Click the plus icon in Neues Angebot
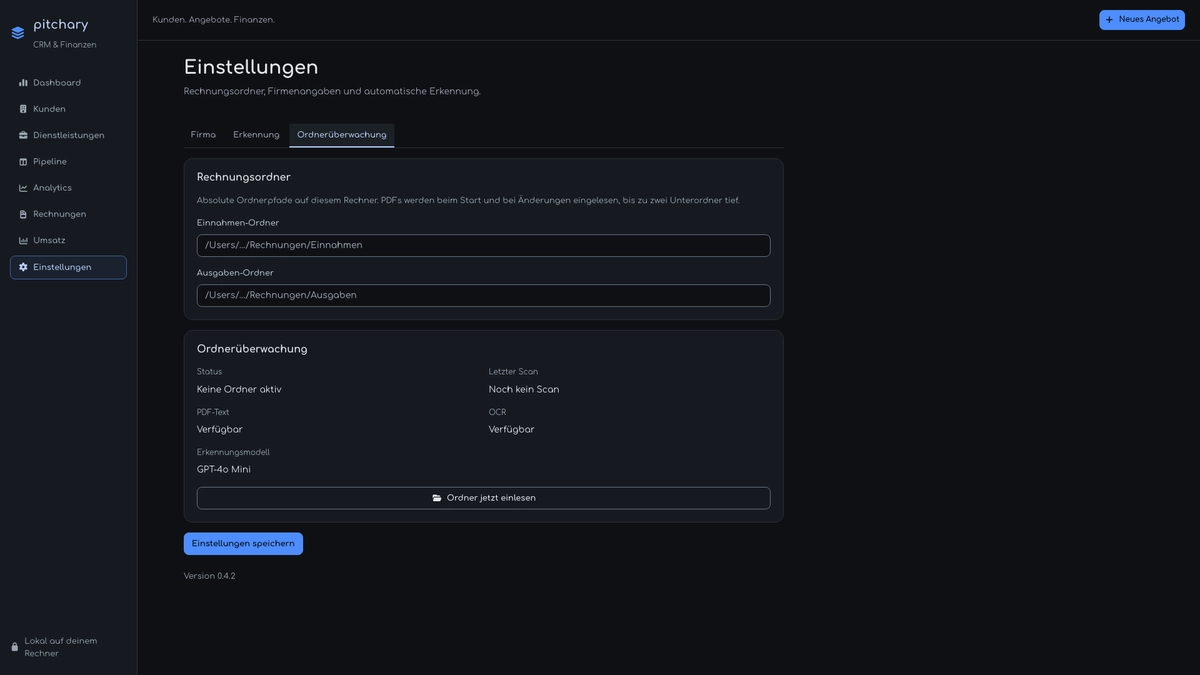Image resolution: width=1200 pixels, height=675 pixels. point(1109,20)
